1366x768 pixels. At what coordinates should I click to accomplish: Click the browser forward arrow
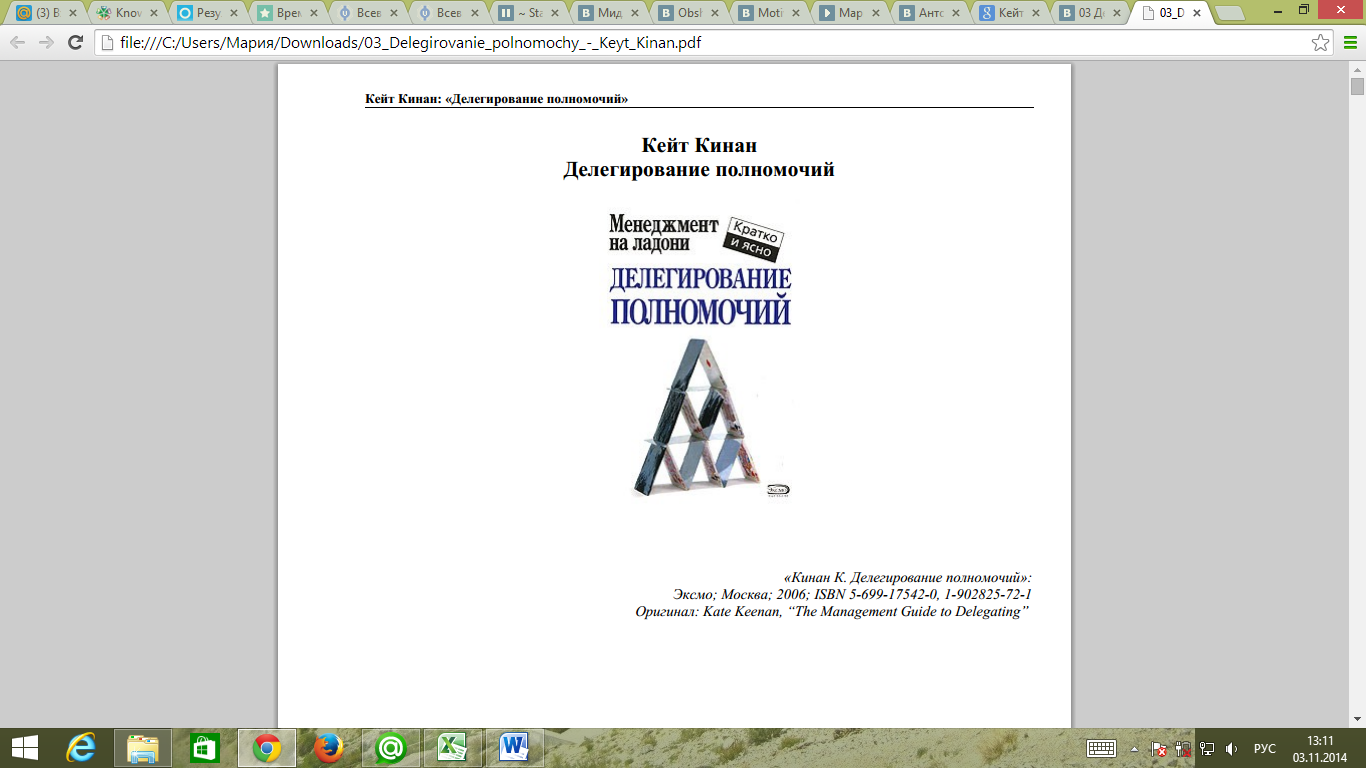46,43
